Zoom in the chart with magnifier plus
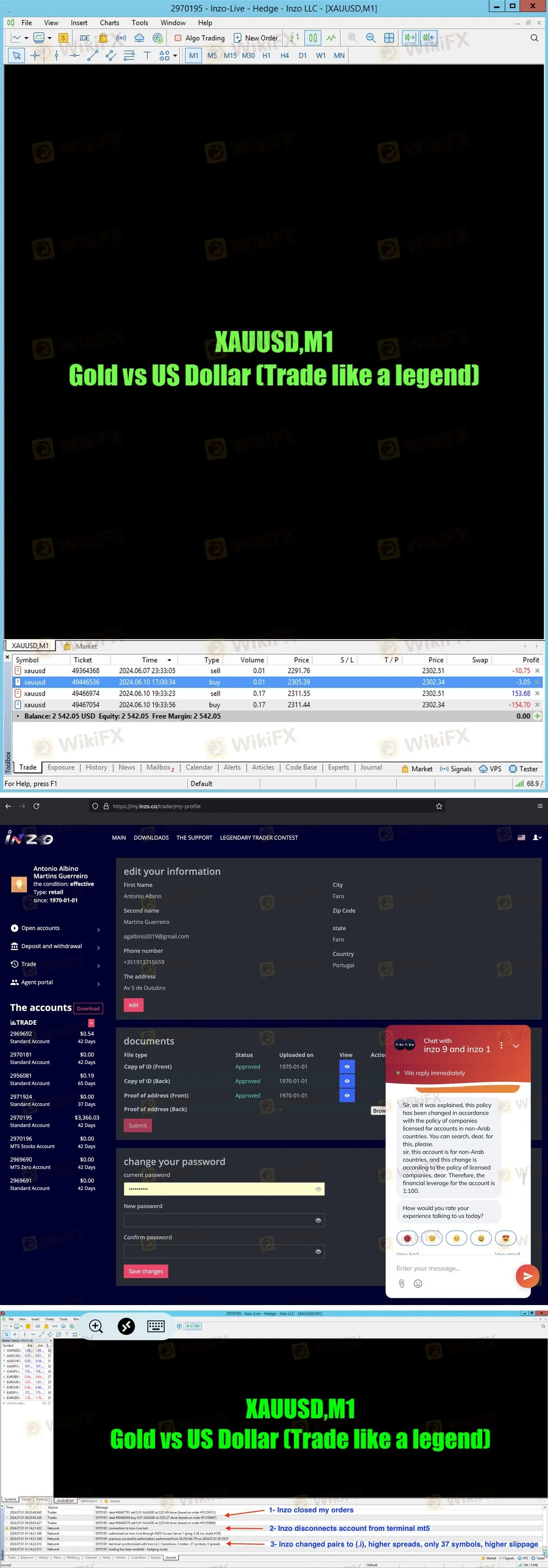Screen dimensions: 548x1568 [353, 38]
